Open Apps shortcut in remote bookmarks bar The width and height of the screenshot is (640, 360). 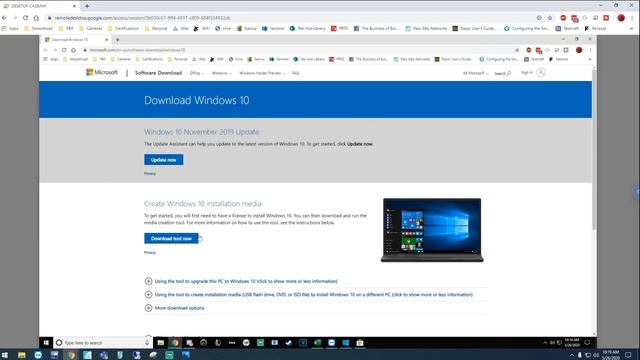(51, 59)
